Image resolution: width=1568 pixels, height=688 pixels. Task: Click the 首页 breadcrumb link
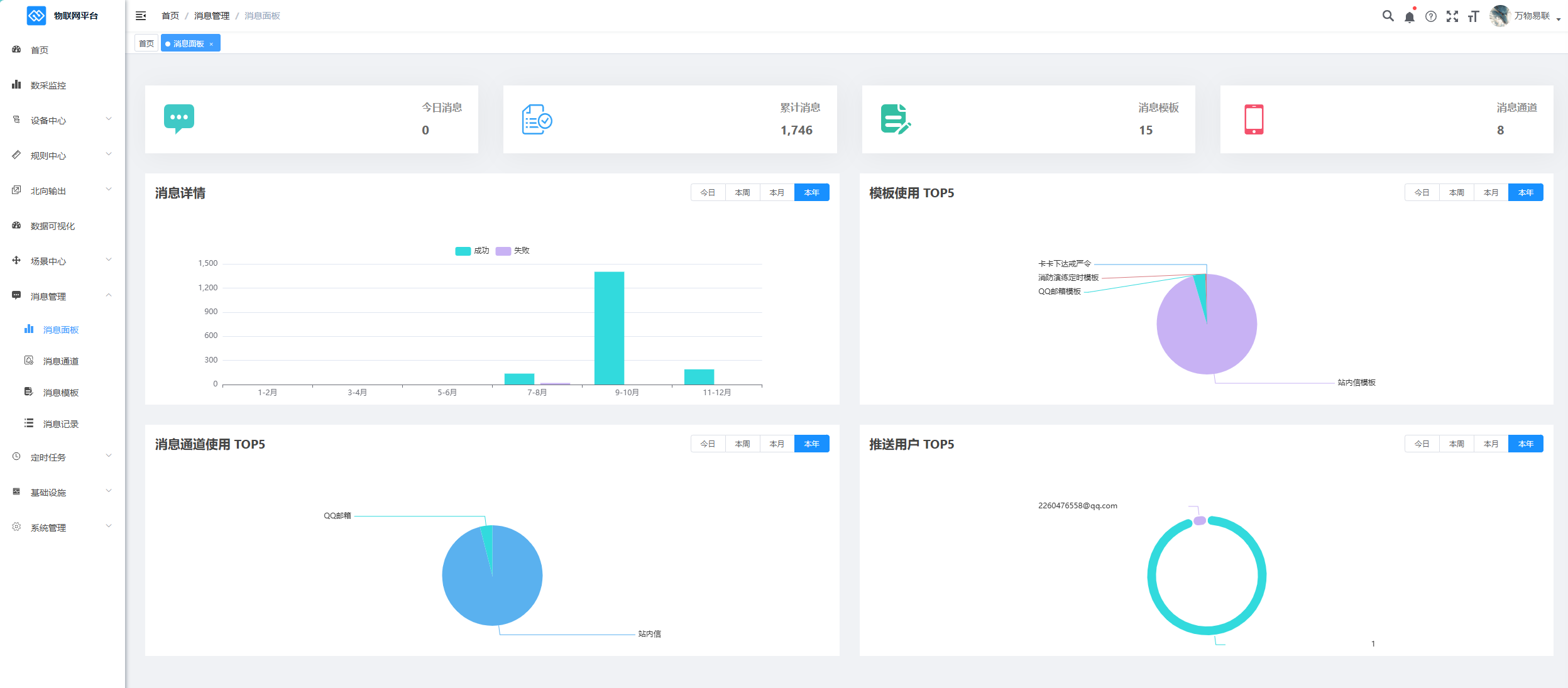click(170, 16)
